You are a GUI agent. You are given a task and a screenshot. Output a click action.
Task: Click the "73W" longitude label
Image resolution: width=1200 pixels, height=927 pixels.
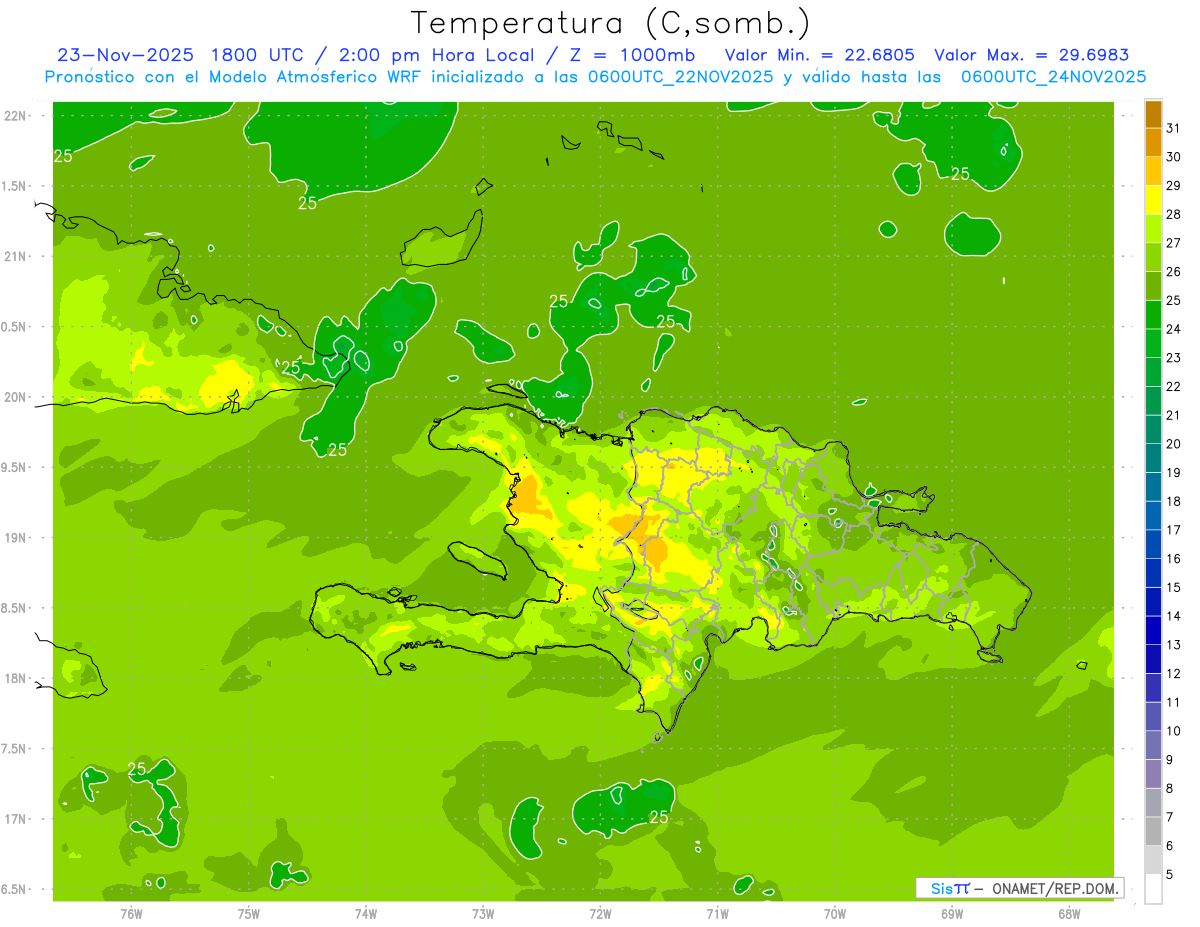coord(483,913)
